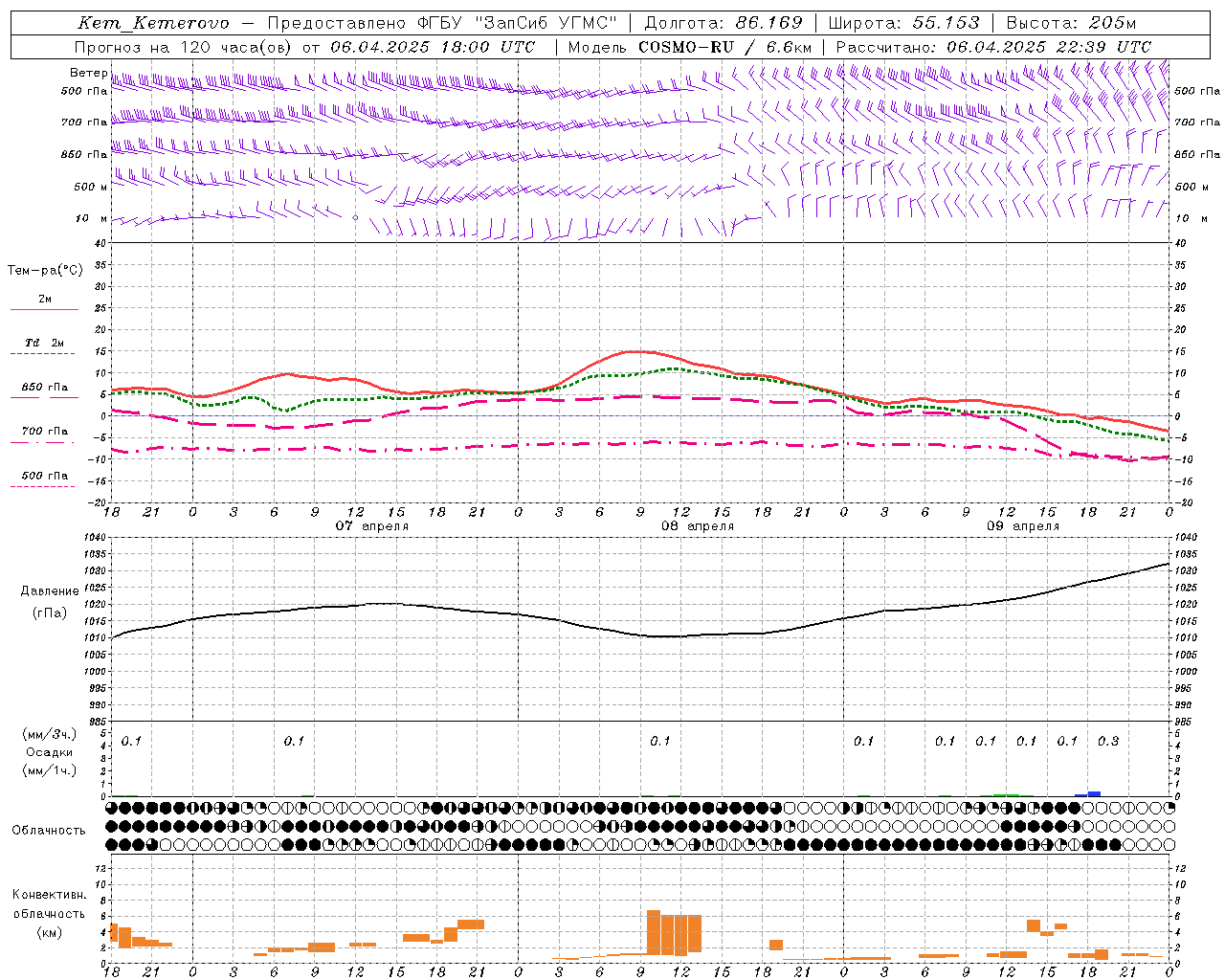The height and width of the screenshot is (980, 1225).
Task: Click the green precipitation bar on 09 апреля
Action: click(1006, 794)
